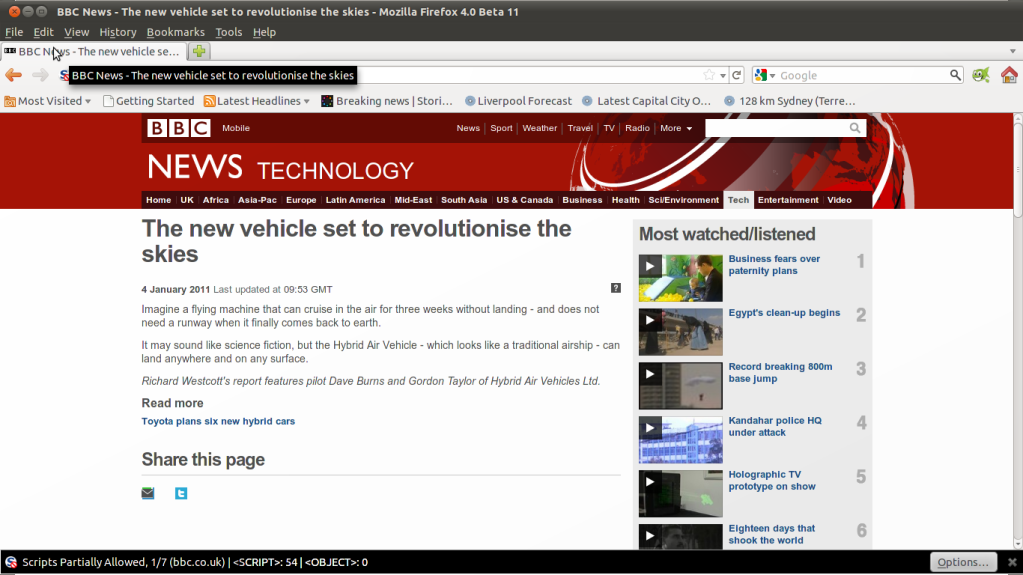
Task: Open the History menu
Action: (x=117, y=32)
